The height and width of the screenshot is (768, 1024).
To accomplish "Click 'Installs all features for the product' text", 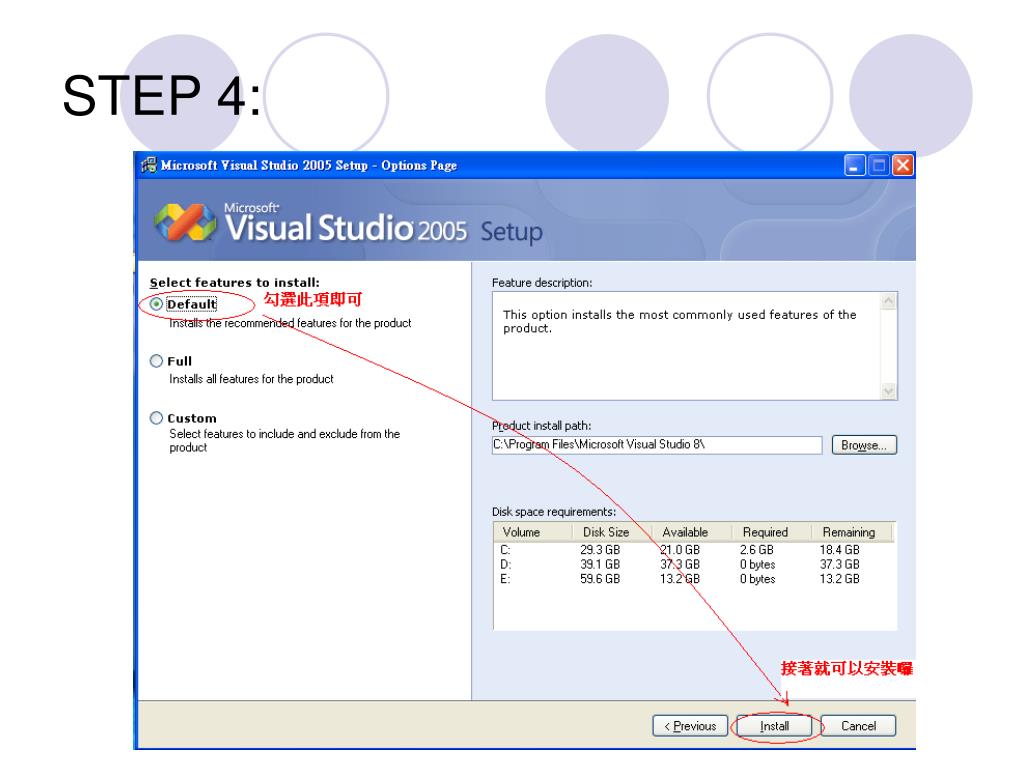I will (251, 379).
